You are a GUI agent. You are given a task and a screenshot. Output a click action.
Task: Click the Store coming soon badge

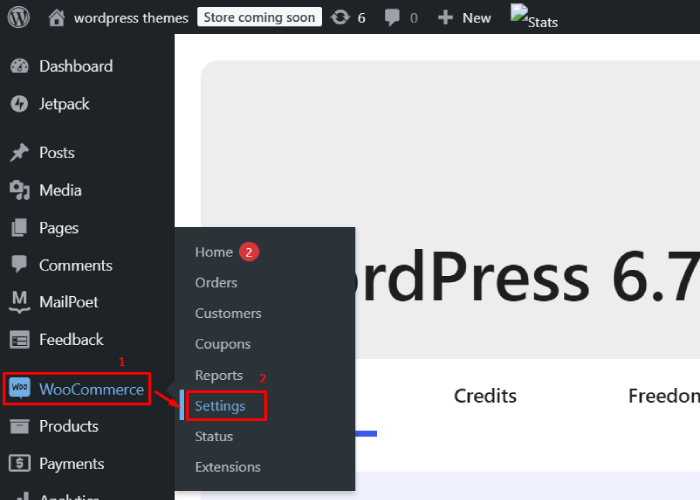pyautogui.click(x=259, y=18)
